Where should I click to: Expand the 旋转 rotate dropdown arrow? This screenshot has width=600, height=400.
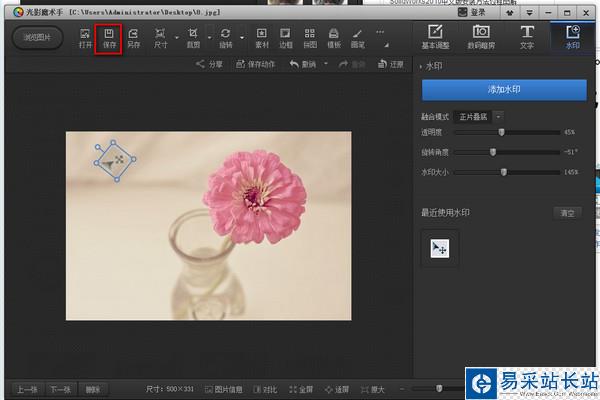(x=242, y=38)
